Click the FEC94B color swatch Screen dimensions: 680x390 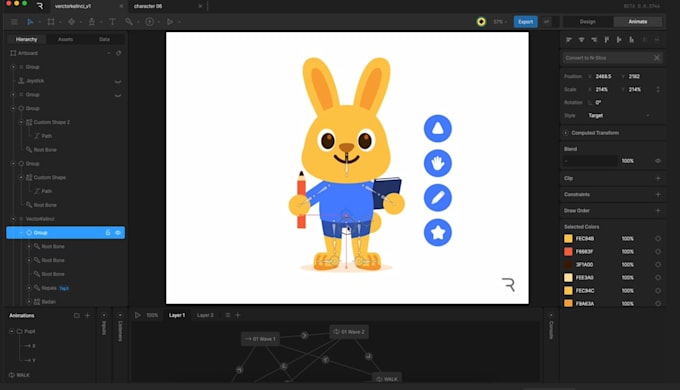(x=568, y=239)
